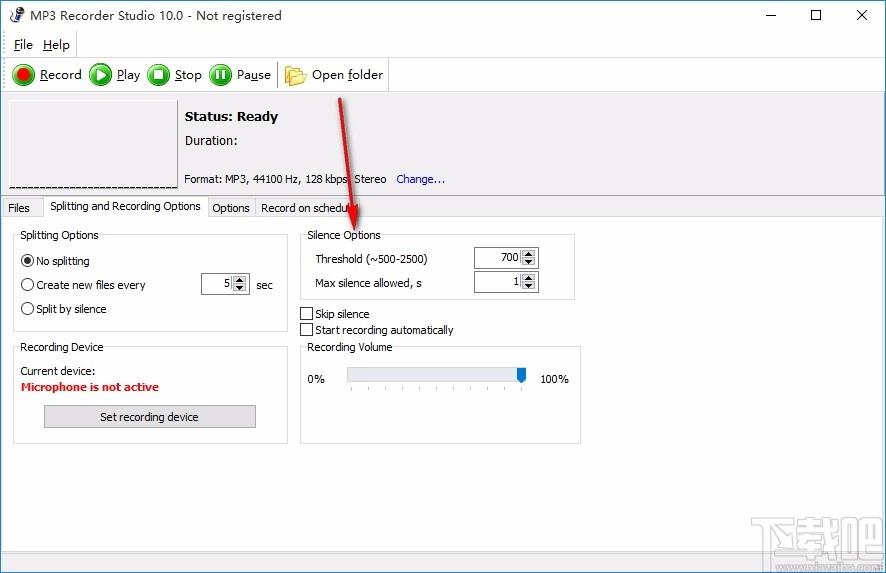Increase Threshold value with up arrow
The width and height of the screenshot is (886, 573).
(x=529, y=254)
